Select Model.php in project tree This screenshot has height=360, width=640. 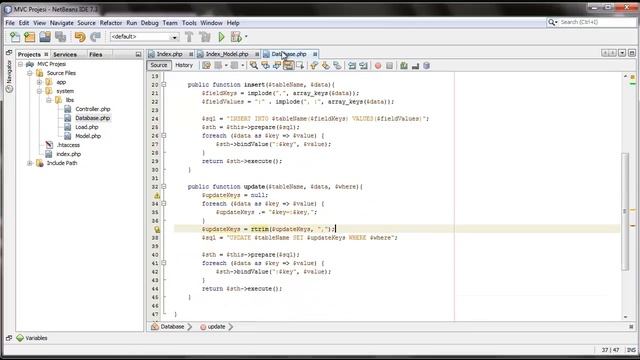(x=88, y=136)
